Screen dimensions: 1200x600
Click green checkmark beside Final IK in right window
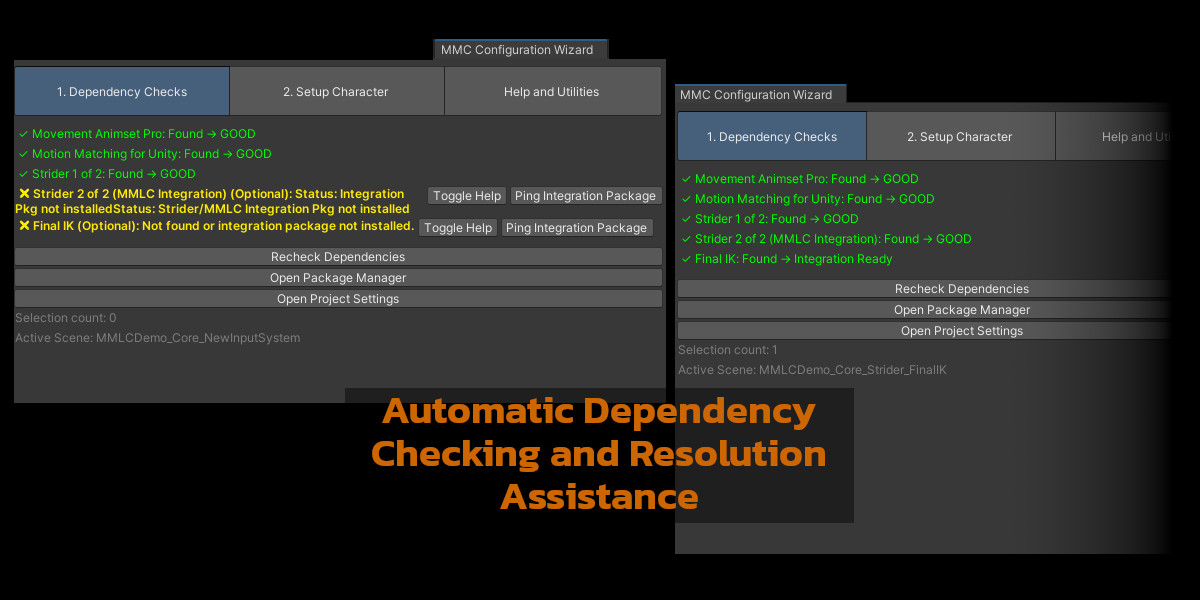tap(686, 259)
